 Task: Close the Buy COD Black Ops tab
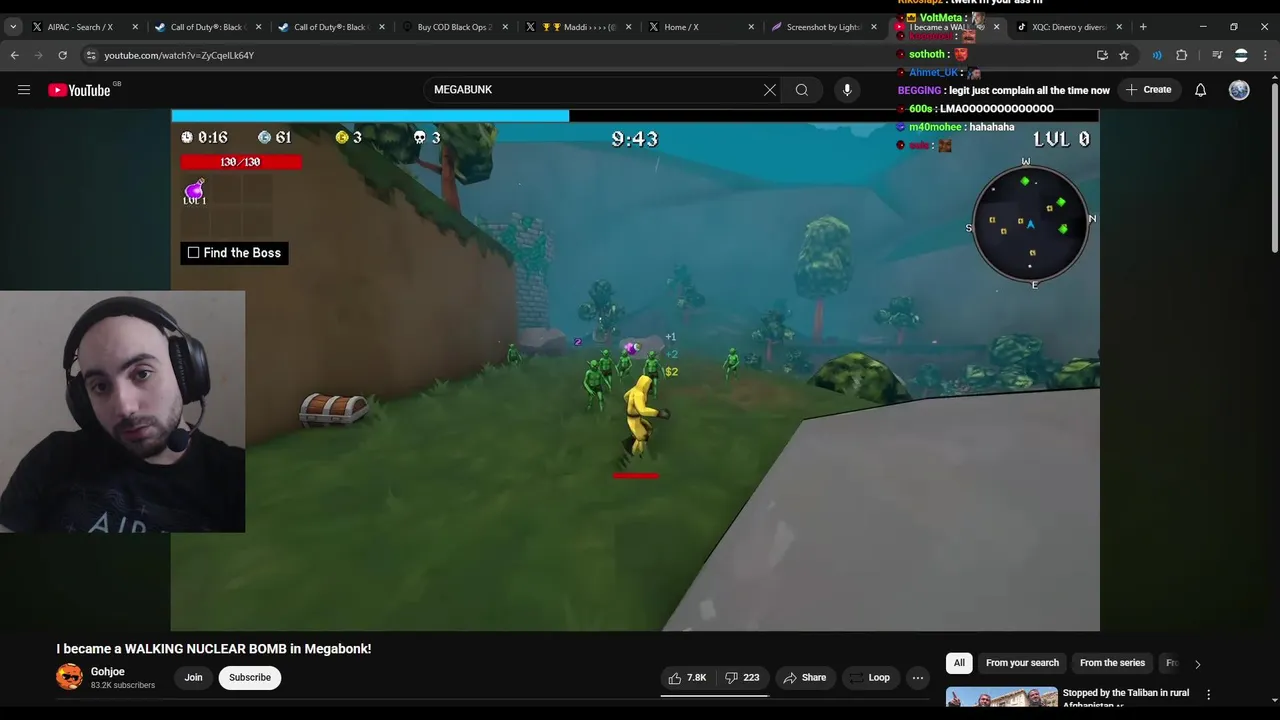pos(505,27)
